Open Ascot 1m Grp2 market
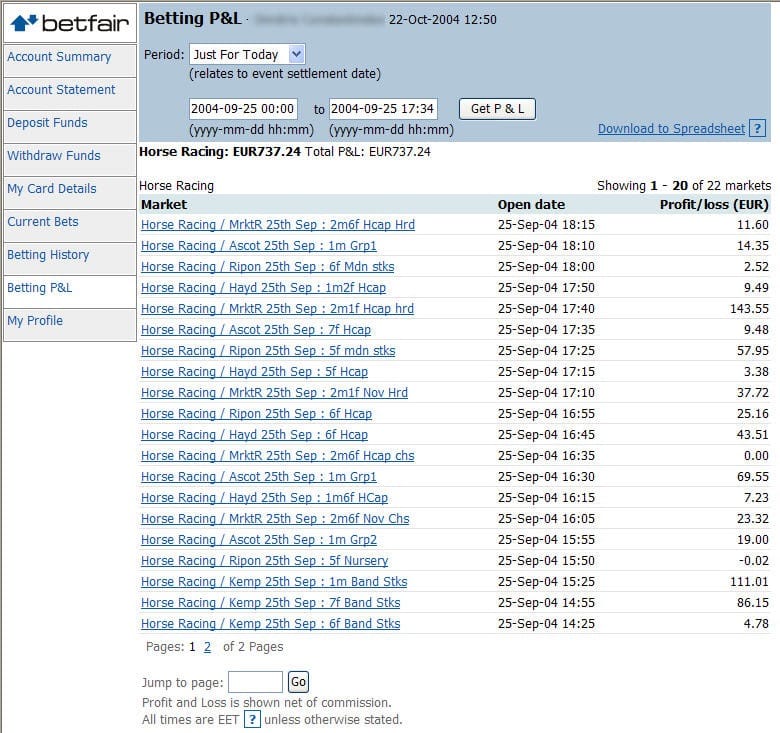The image size is (780, 733). tap(259, 540)
